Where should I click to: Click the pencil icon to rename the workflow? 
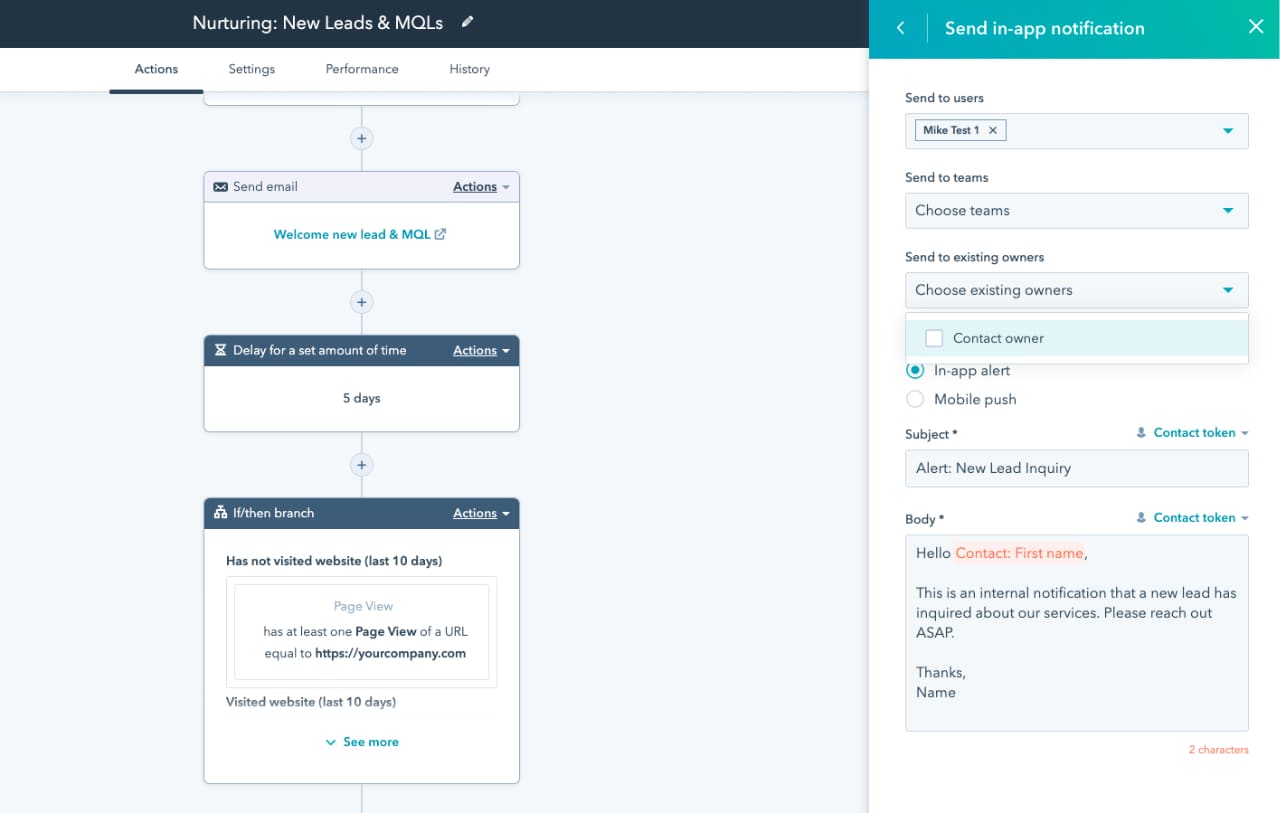[x=467, y=22]
